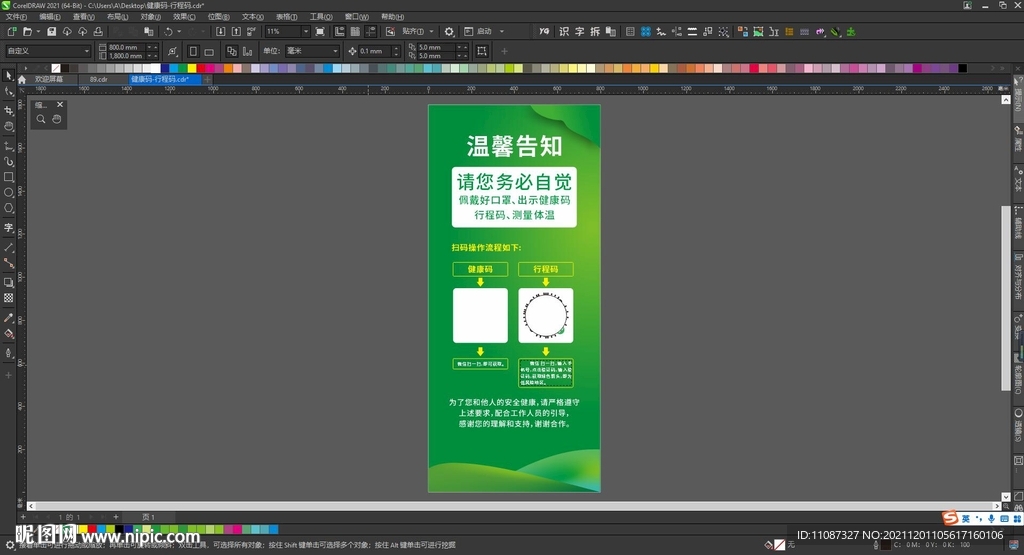
Task: Toggle Show Rulers button
Action: coord(340,31)
